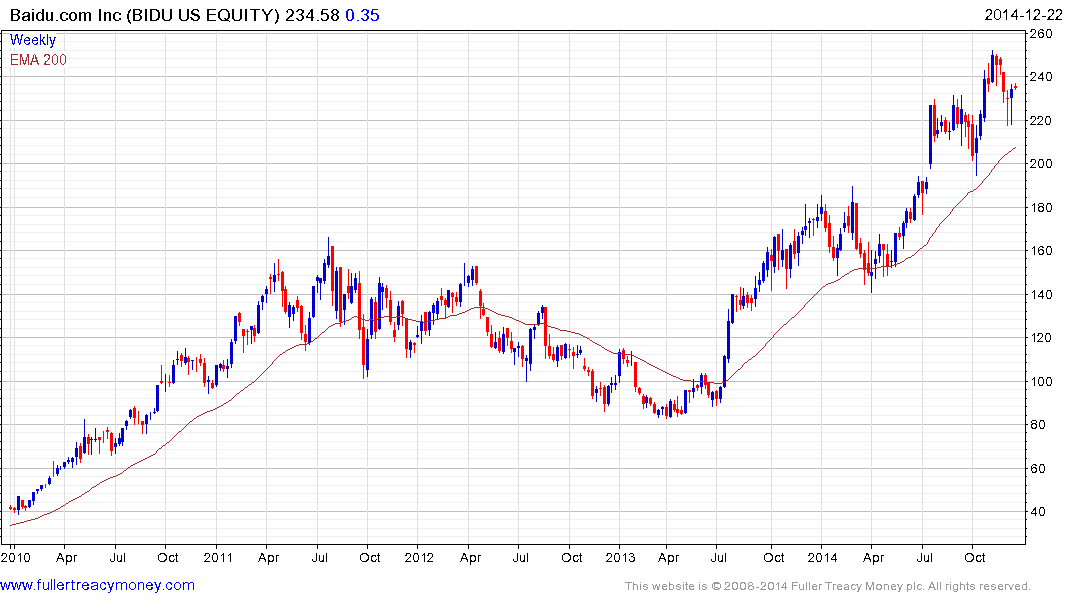Click the Weekly interval label
The height and width of the screenshot is (600, 1075).
(x=32, y=40)
